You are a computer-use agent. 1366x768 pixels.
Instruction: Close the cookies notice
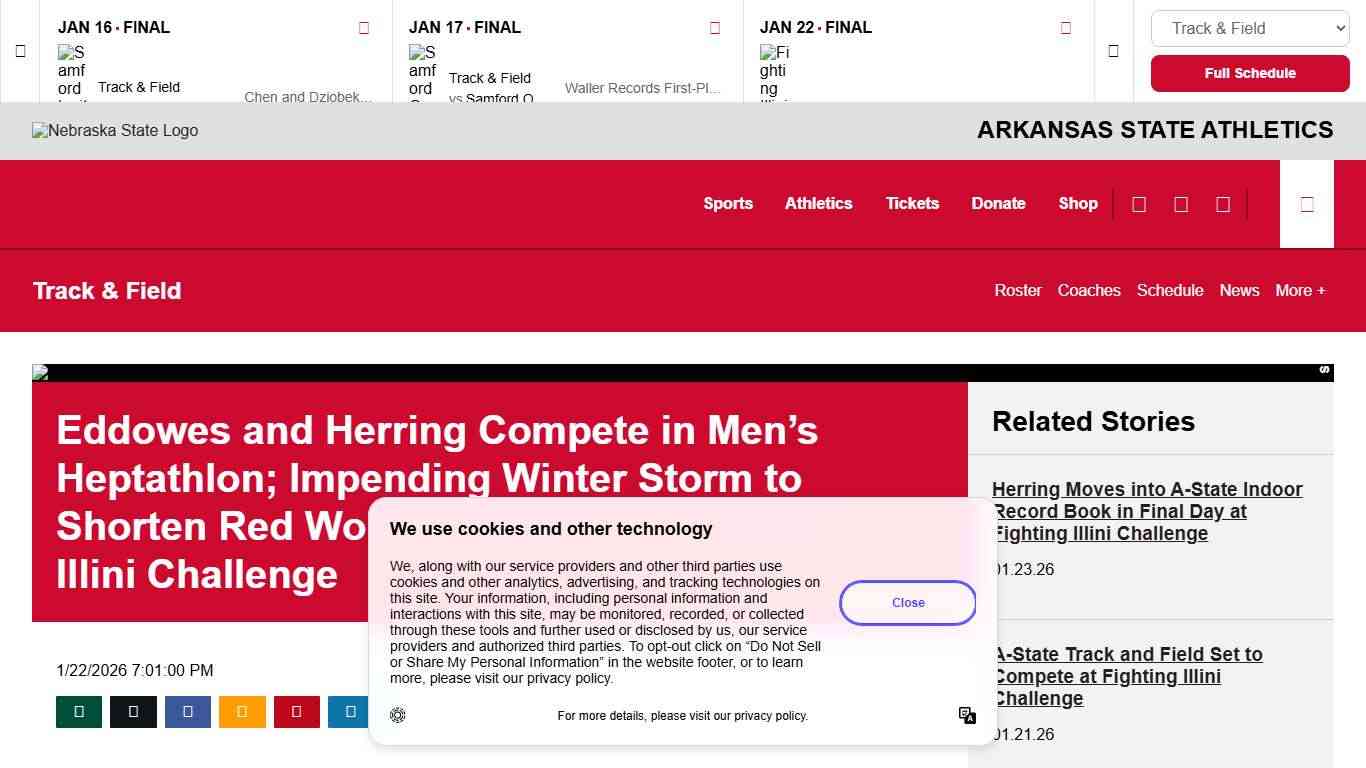(x=907, y=602)
